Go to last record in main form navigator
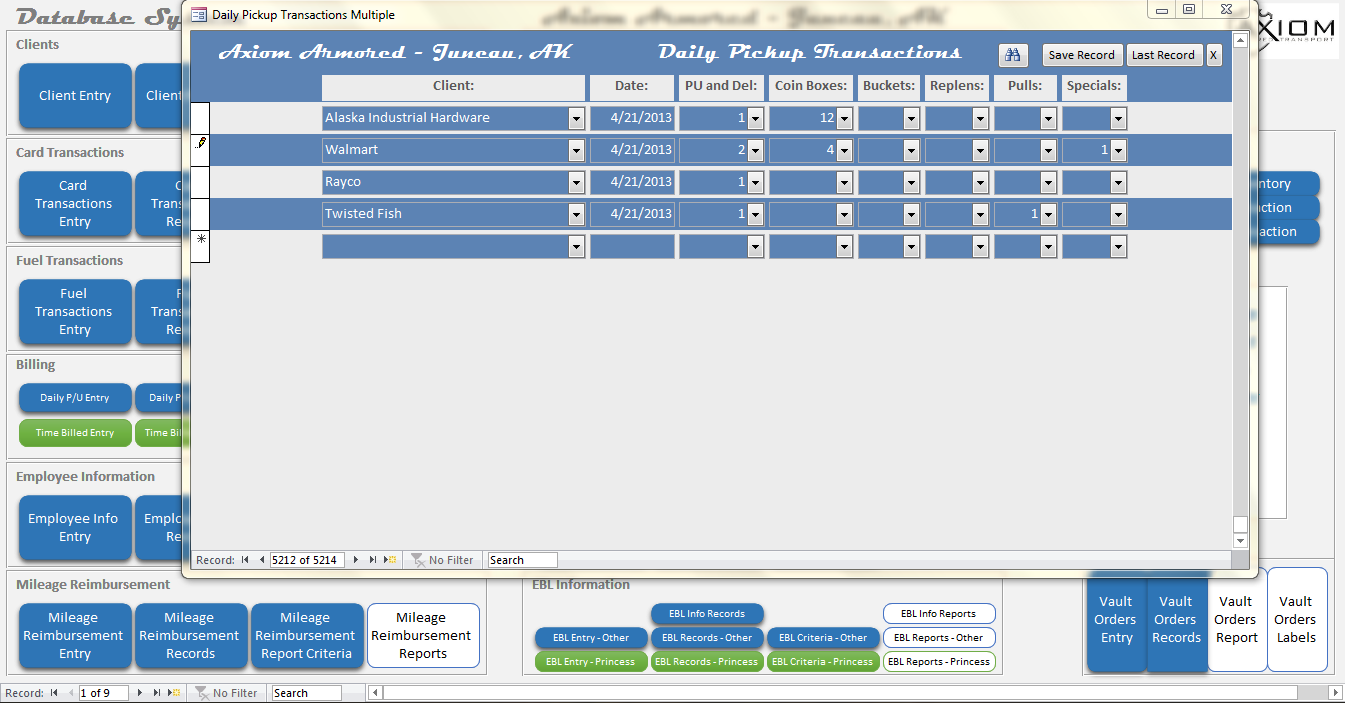The height and width of the screenshot is (703, 1345). pos(157,693)
